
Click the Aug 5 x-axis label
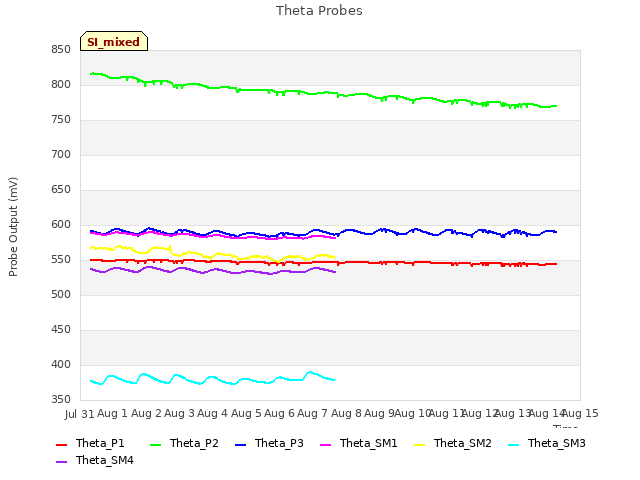(x=246, y=413)
